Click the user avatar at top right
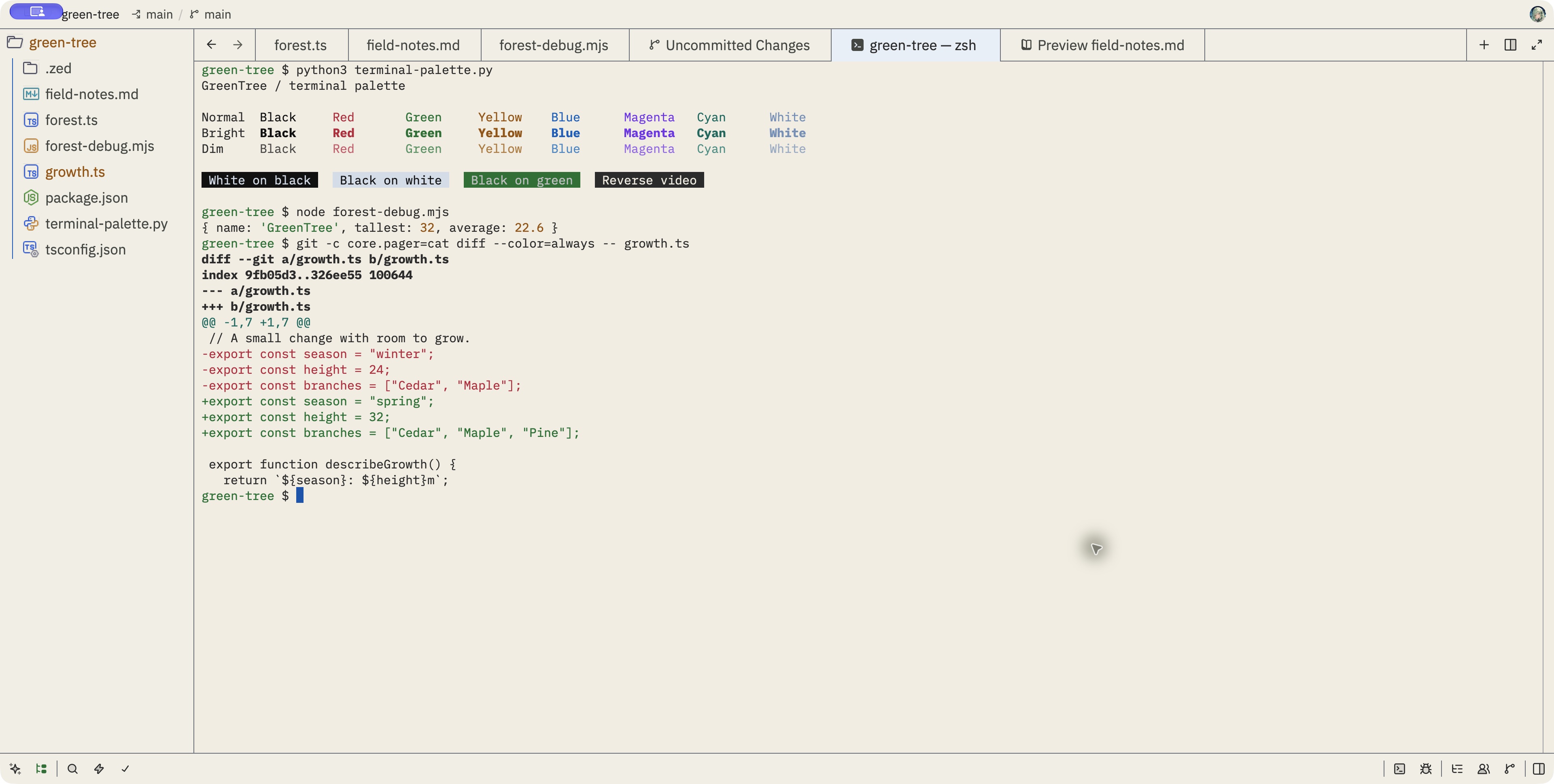 [x=1537, y=13]
